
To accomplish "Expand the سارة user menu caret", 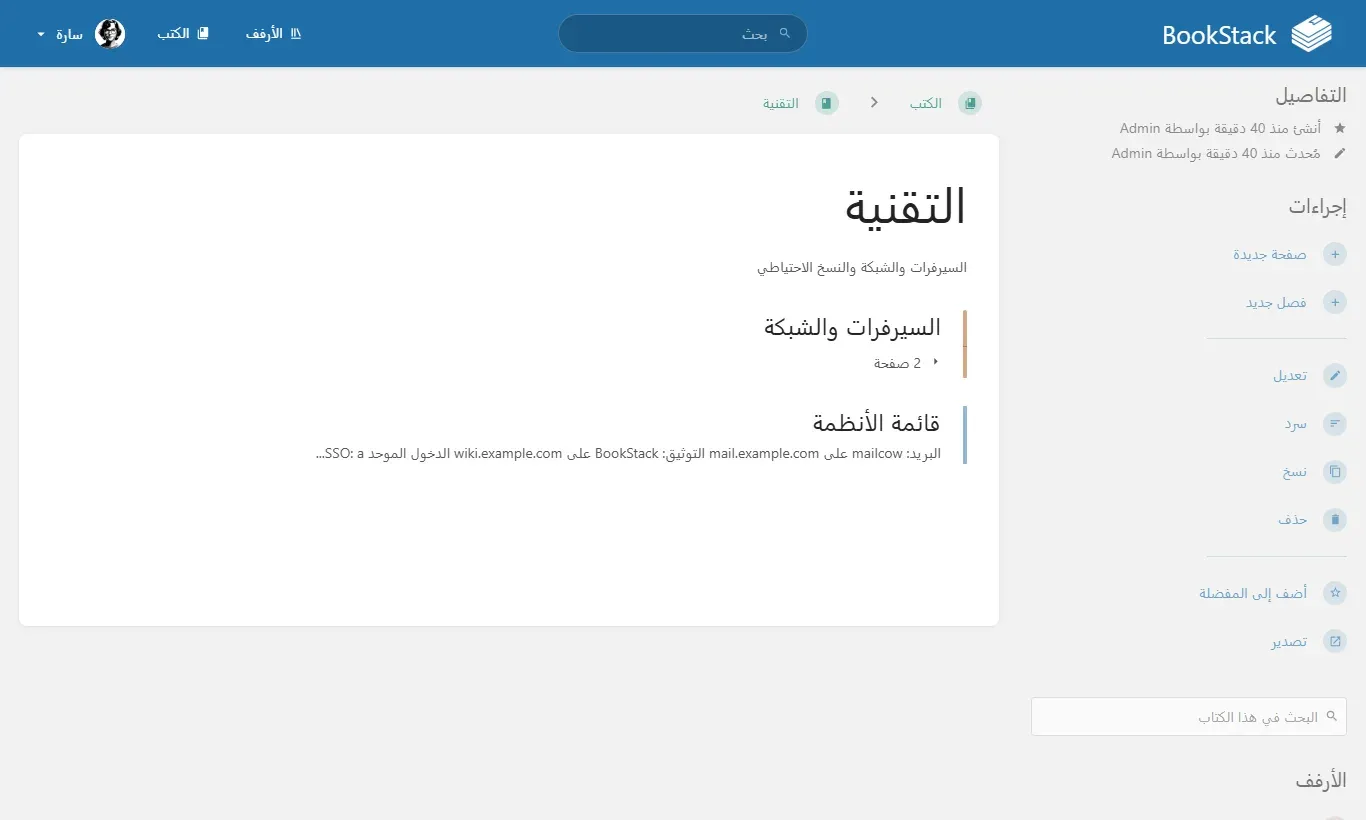I will tap(41, 35).
